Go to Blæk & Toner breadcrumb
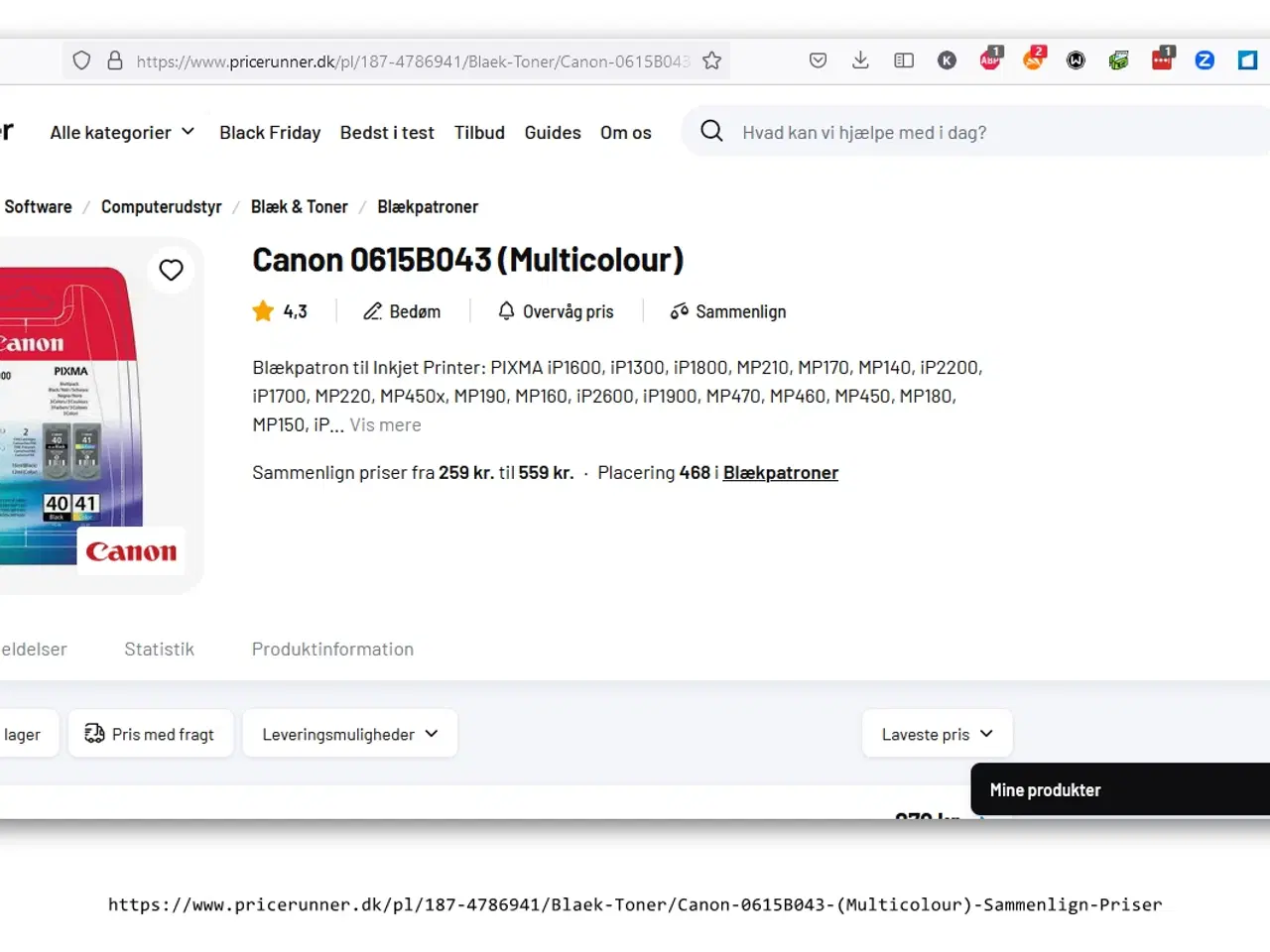 [x=300, y=206]
